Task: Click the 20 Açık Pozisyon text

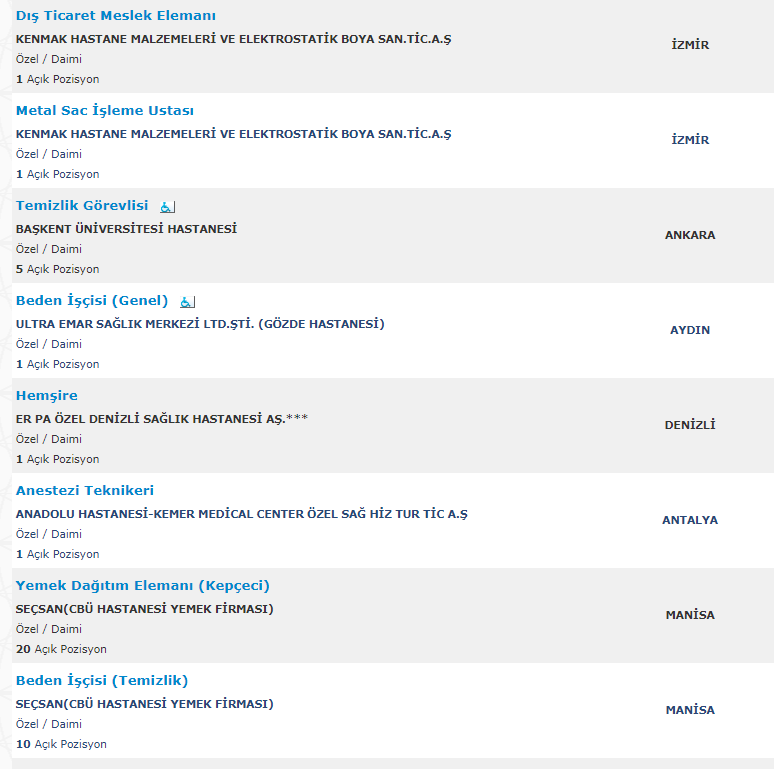Action: [x=61, y=649]
